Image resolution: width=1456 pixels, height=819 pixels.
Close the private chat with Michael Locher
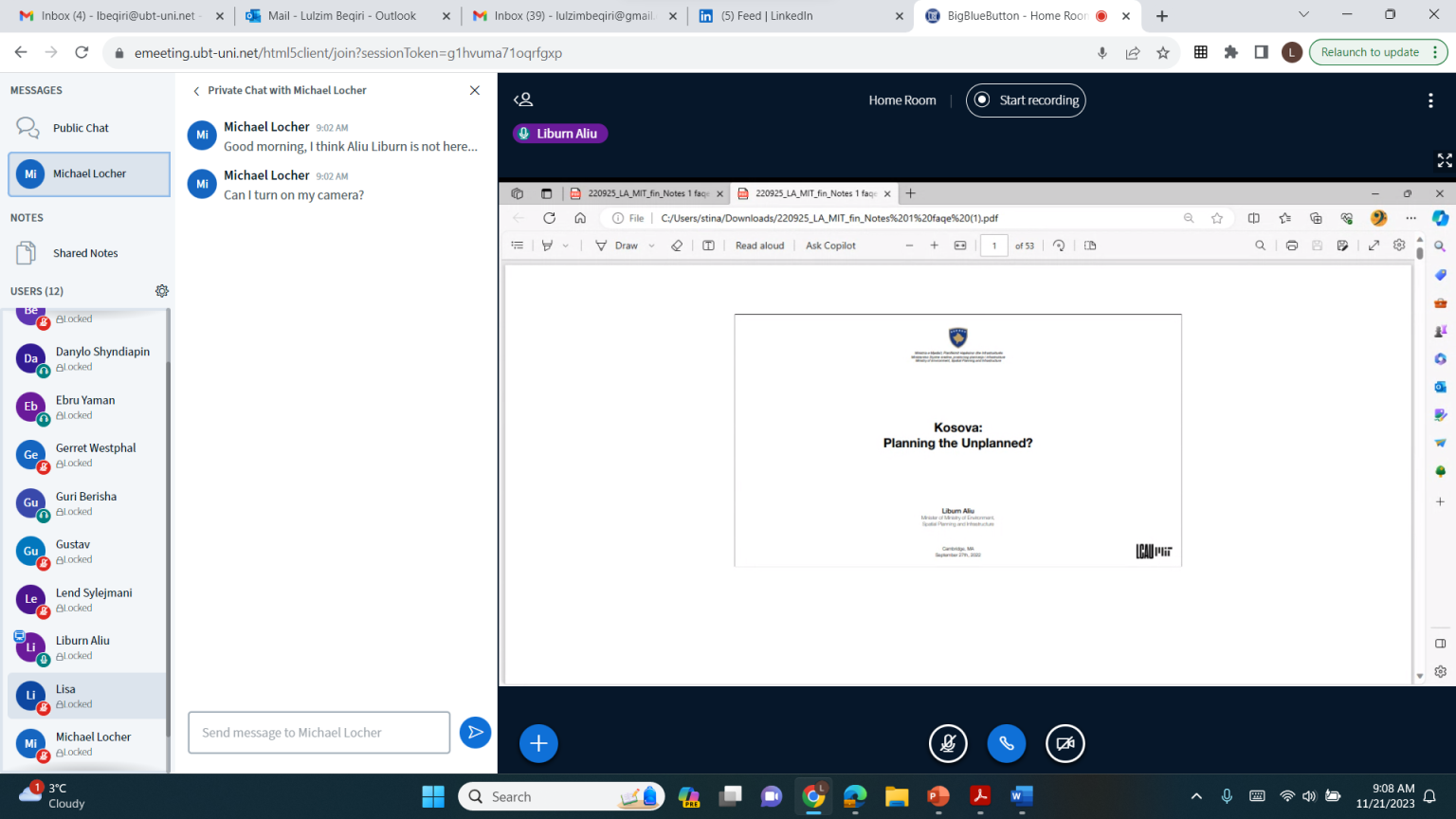point(475,90)
